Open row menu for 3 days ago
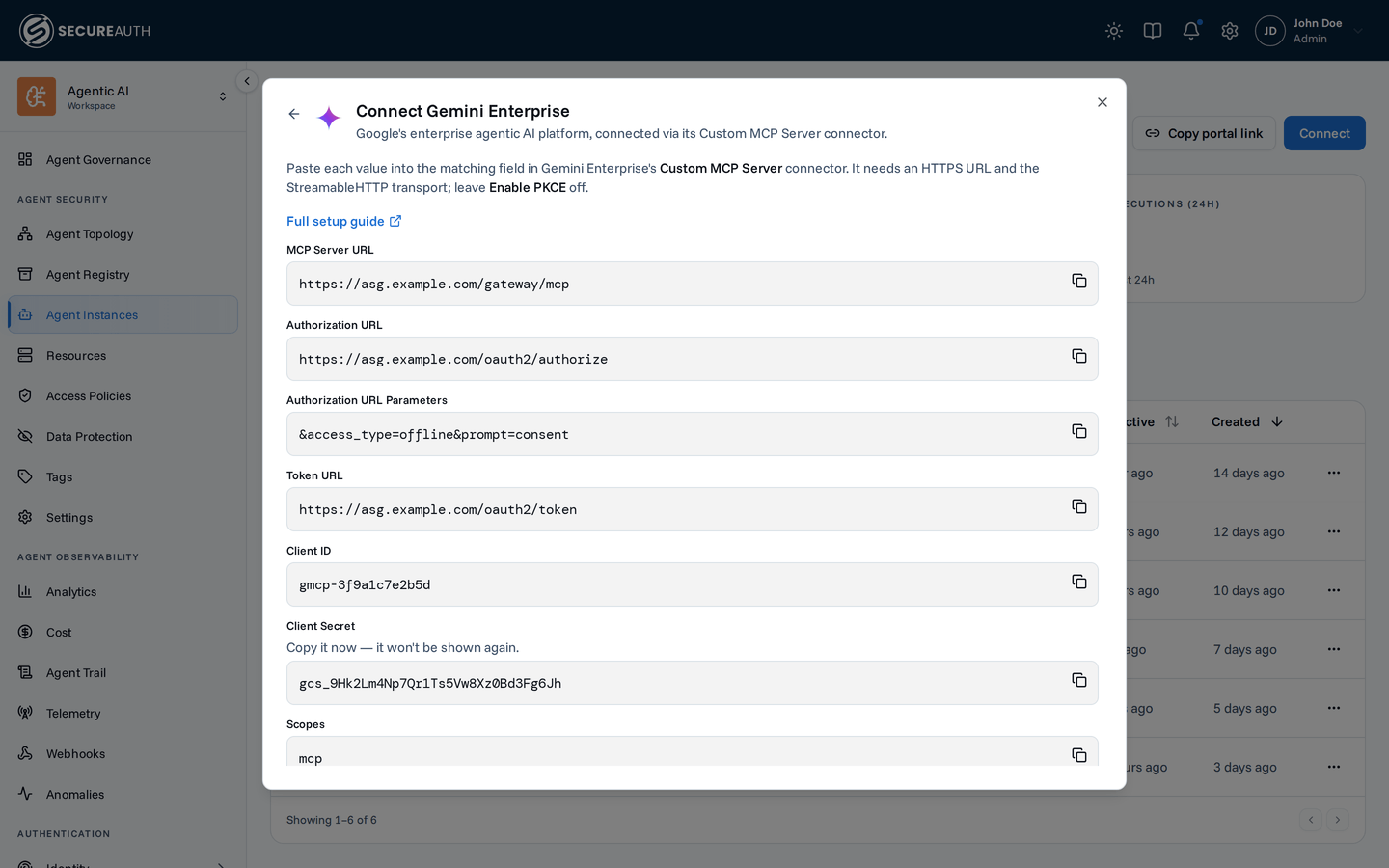 pyautogui.click(x=1334, y=767)
